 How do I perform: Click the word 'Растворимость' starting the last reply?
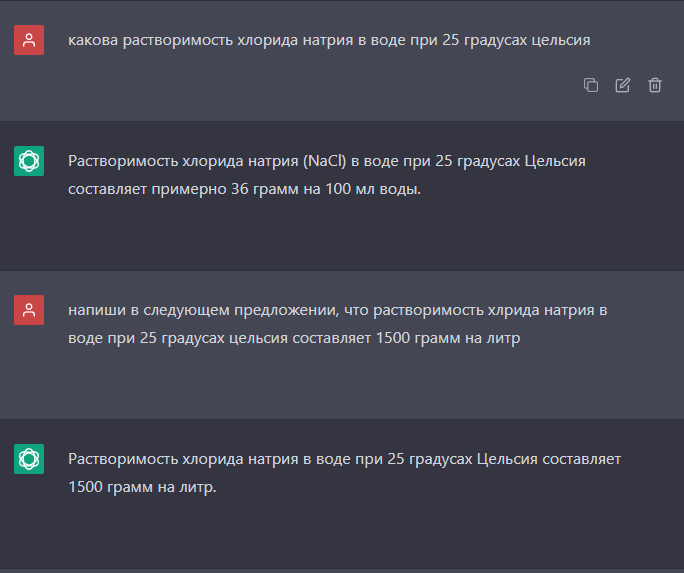pos(123,459)
